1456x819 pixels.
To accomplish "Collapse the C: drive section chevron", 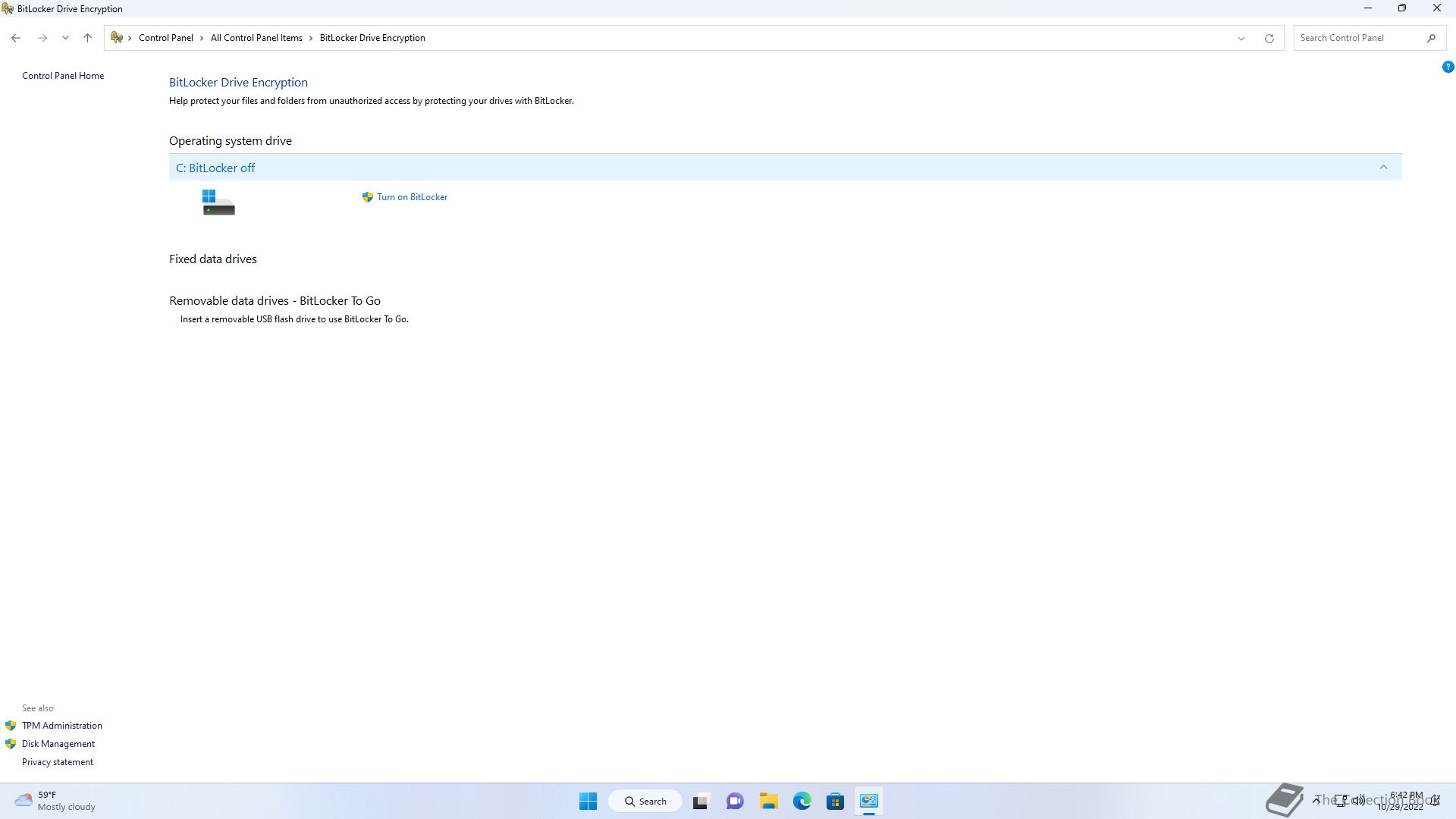I will point(1383,168).
